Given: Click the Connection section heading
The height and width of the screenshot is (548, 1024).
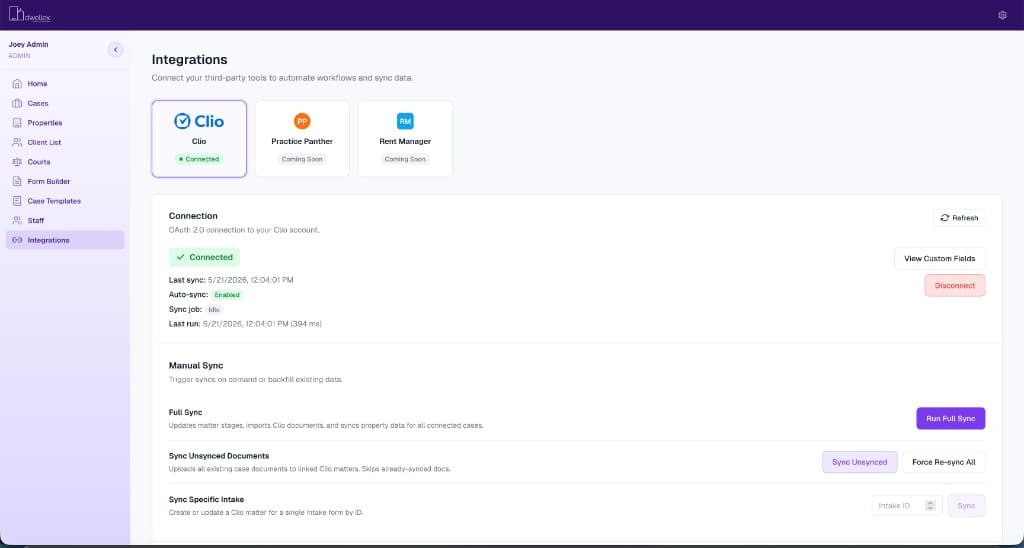Looking at the screenshot, I should (x=193, y=216).
